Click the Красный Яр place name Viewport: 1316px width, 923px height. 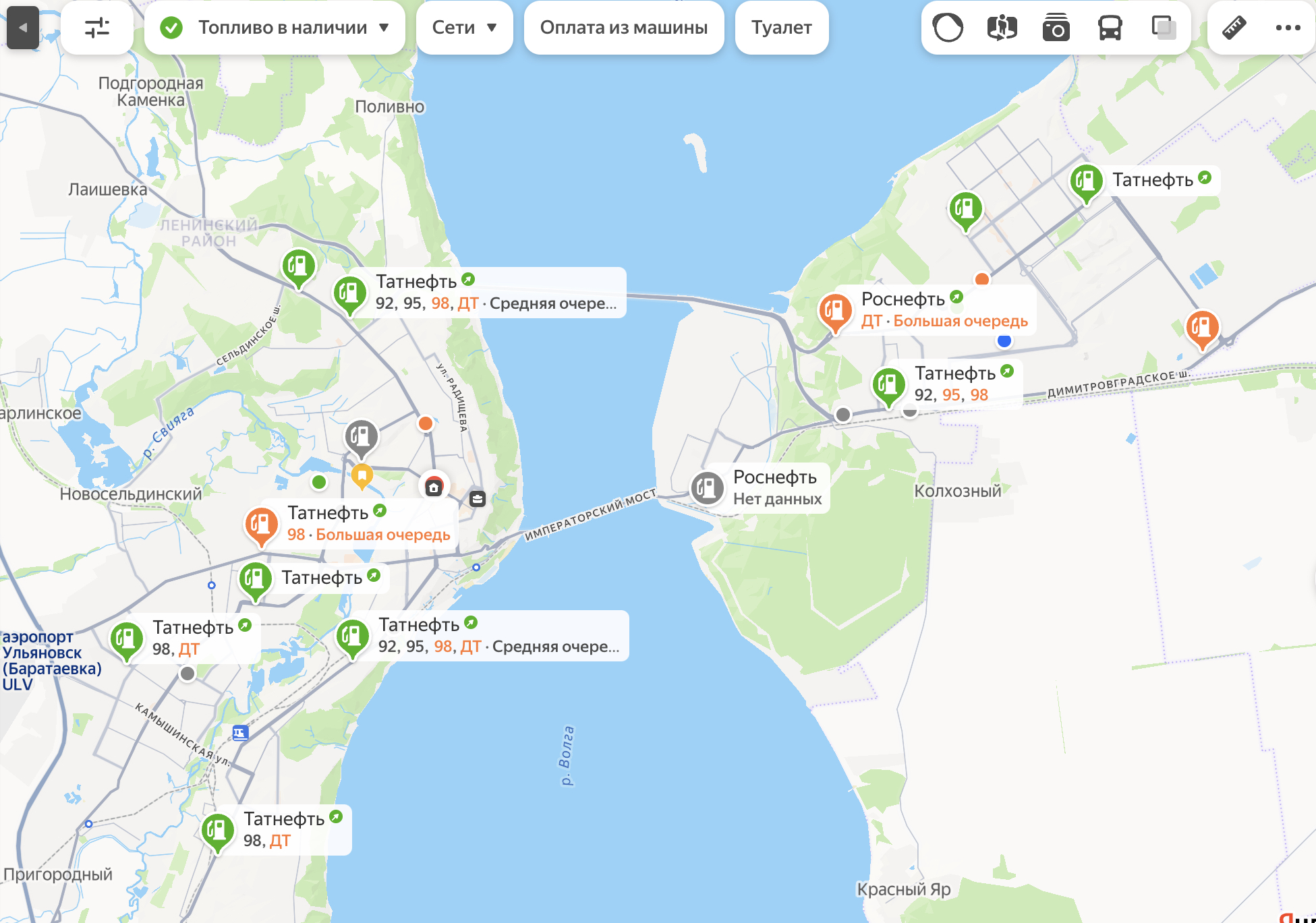pyautogui.click(x=904, y=889)
